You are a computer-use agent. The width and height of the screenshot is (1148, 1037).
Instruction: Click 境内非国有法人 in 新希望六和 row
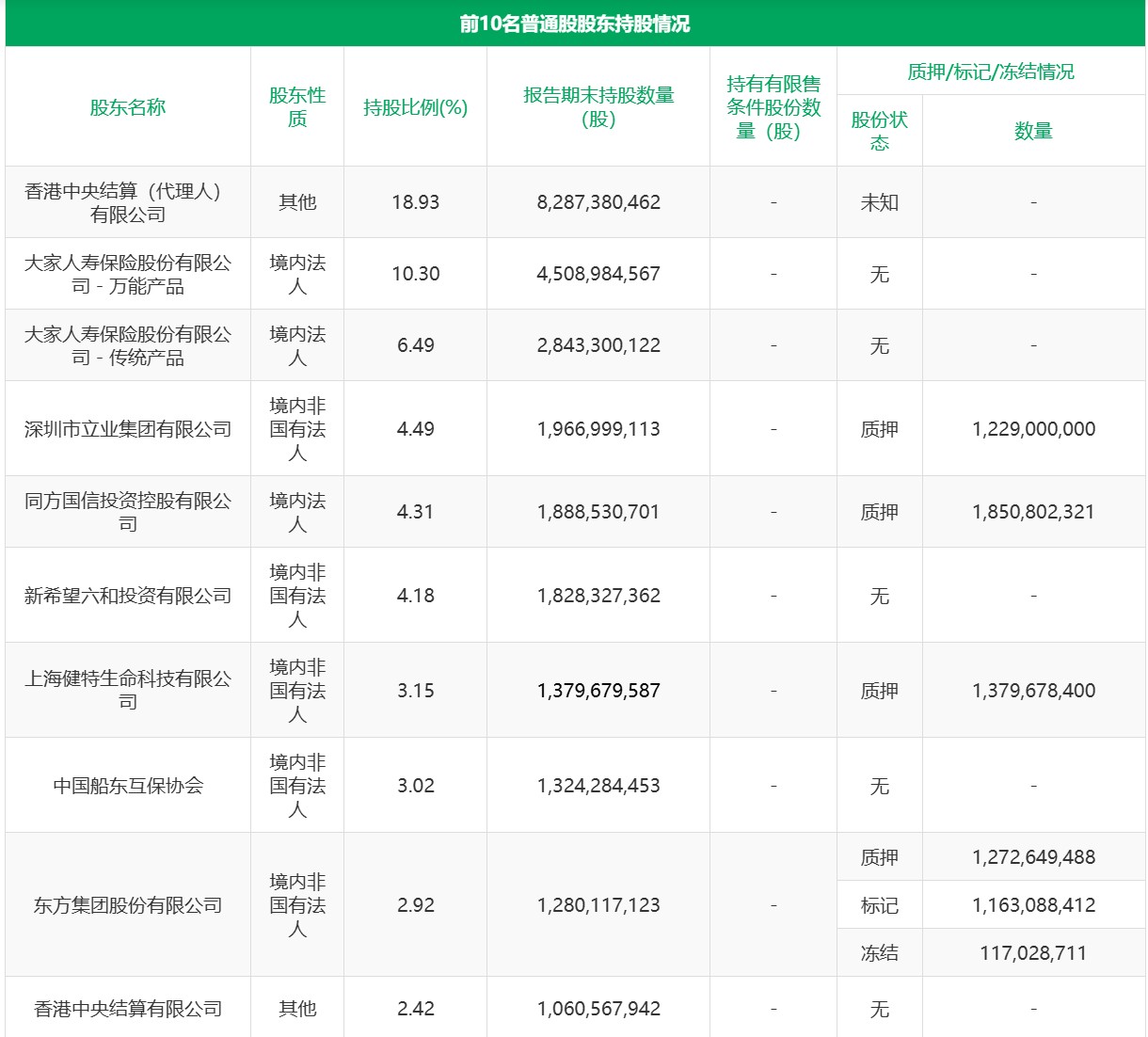point(297,596)
